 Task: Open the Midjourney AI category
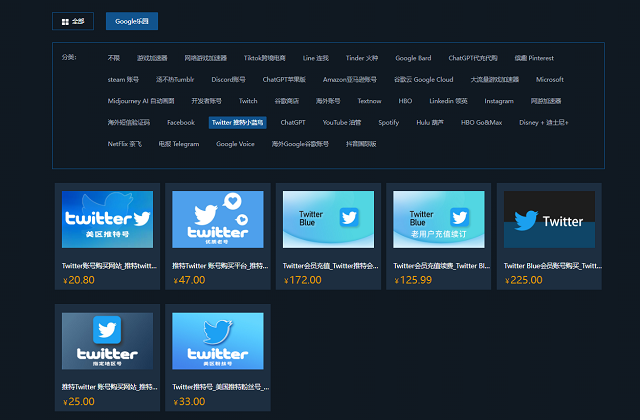pos(141,101)
